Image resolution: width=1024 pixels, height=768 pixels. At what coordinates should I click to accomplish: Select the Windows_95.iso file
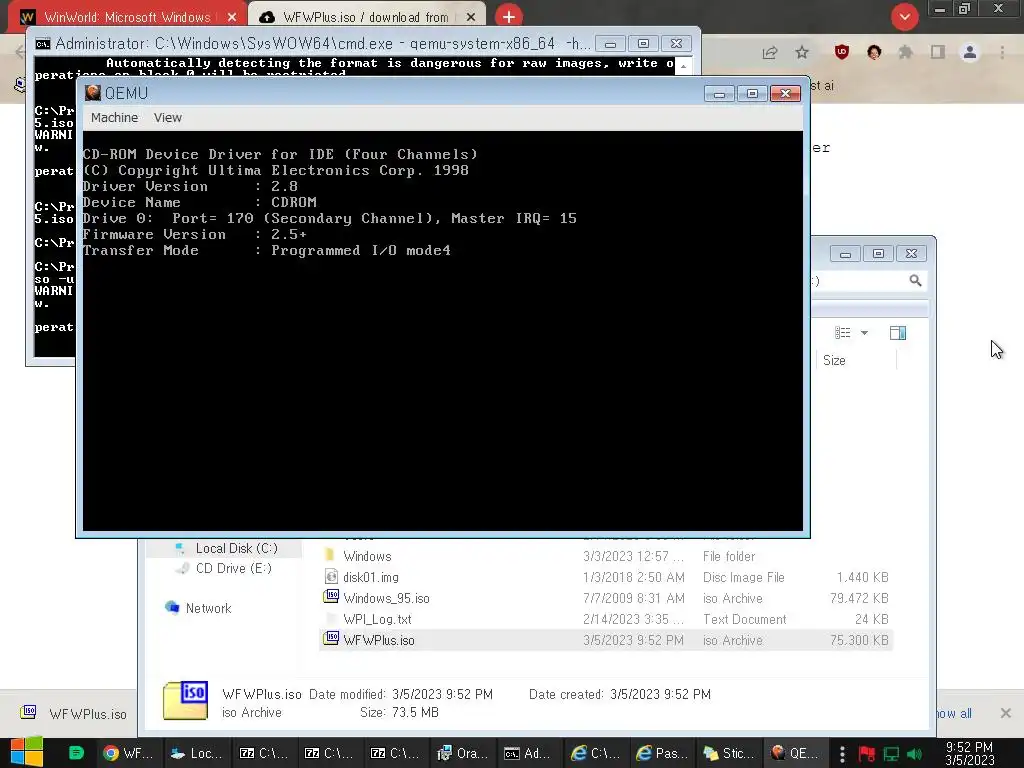click(386, 598)
